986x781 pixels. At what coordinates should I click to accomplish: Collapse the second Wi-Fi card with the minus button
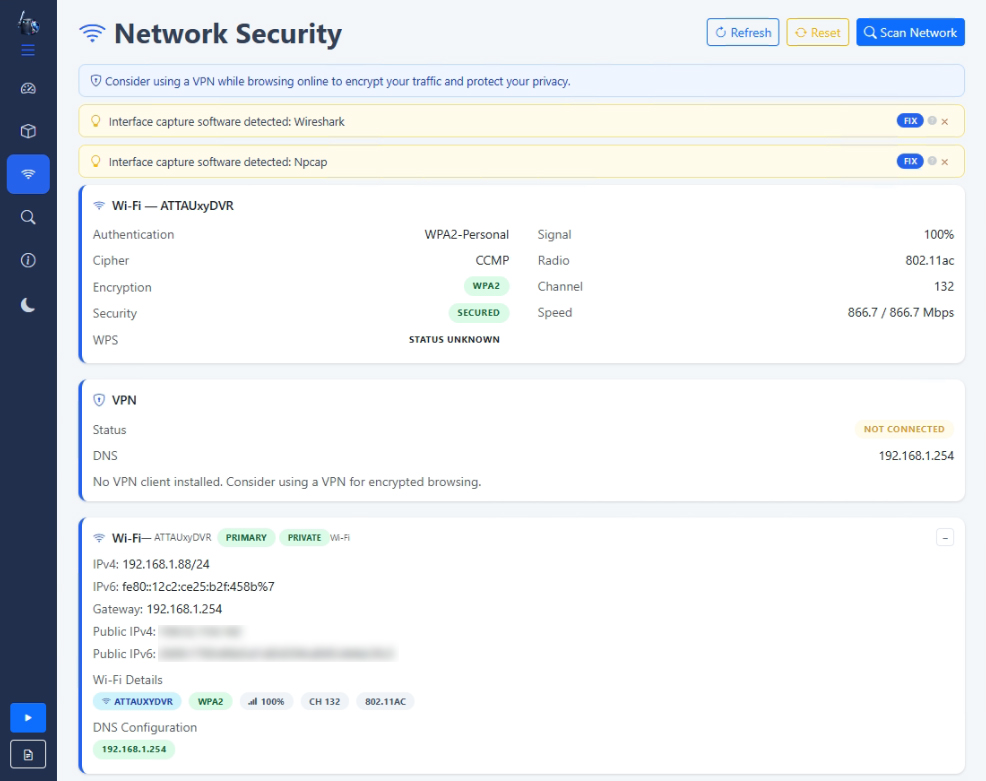coord(945,537)
